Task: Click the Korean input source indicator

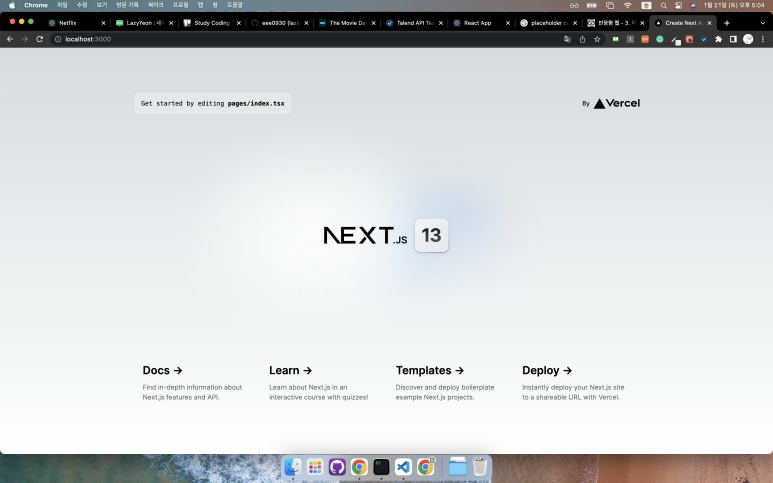Action: coord(646,5)
